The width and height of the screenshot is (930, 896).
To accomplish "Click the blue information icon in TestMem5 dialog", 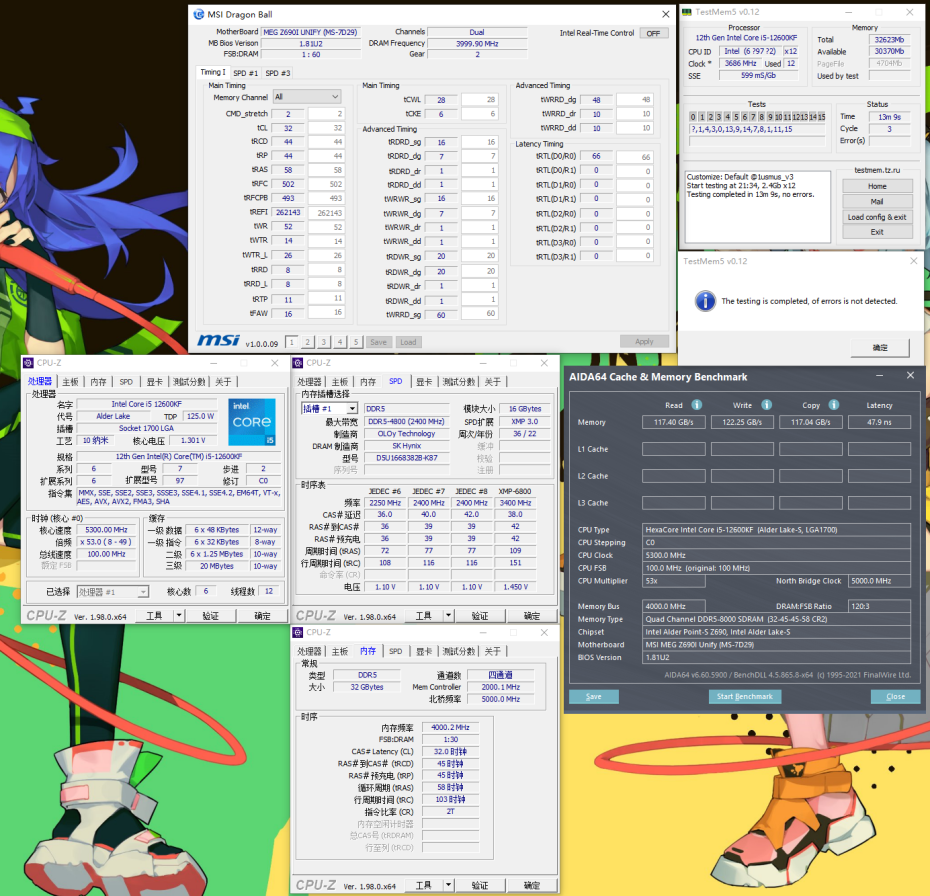I will coord(706,300).
